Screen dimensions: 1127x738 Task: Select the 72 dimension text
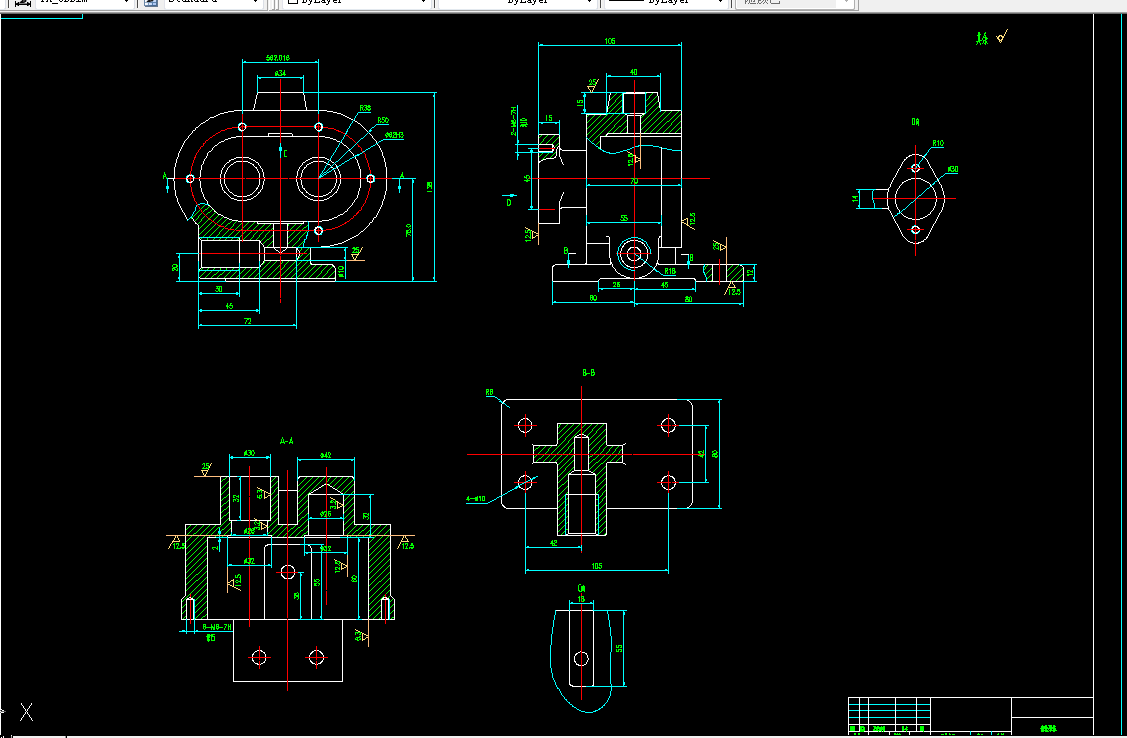pos(247,321)
